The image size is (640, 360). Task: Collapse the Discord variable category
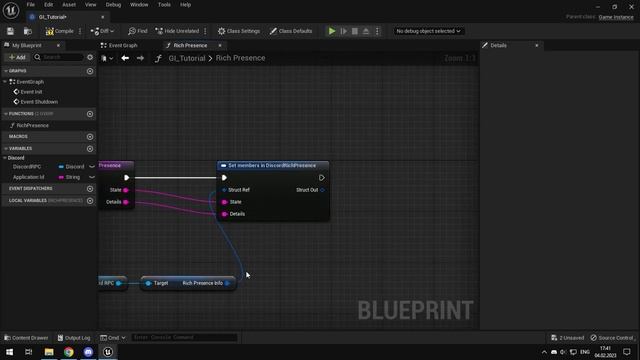(x=5, y=158)
